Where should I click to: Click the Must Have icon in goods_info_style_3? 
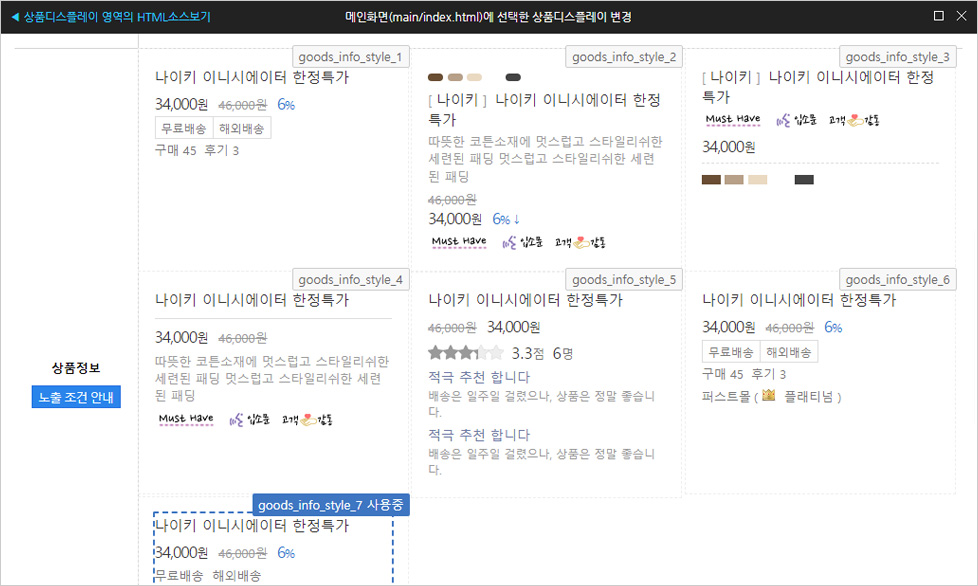pos(733,120)
